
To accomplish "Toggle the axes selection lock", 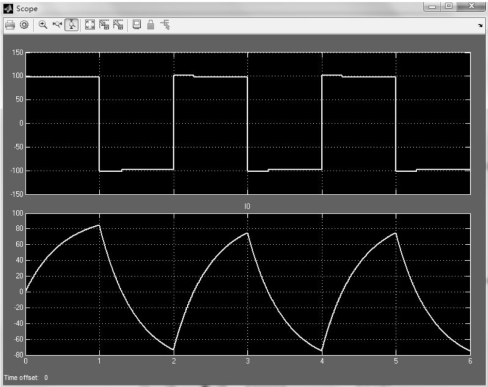I will (x=151, y=25).
